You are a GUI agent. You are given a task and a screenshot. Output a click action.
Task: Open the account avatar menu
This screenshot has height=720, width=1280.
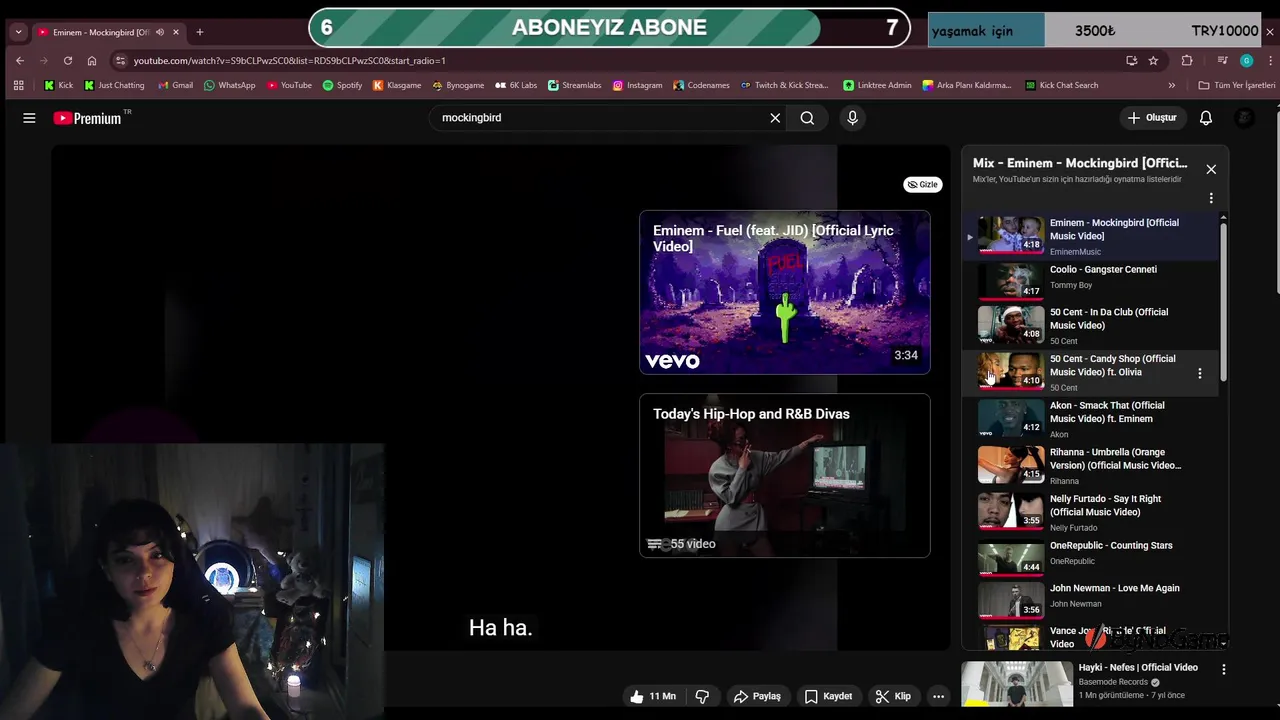coord(1244,118)
